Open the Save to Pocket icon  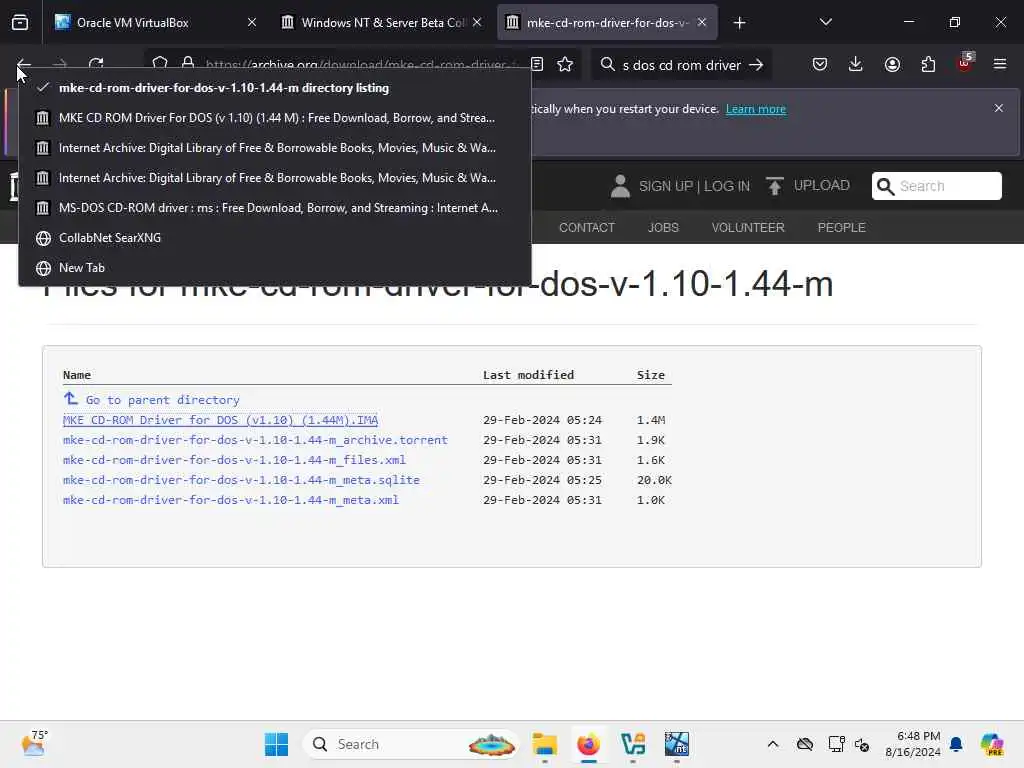tap(820, 64)
